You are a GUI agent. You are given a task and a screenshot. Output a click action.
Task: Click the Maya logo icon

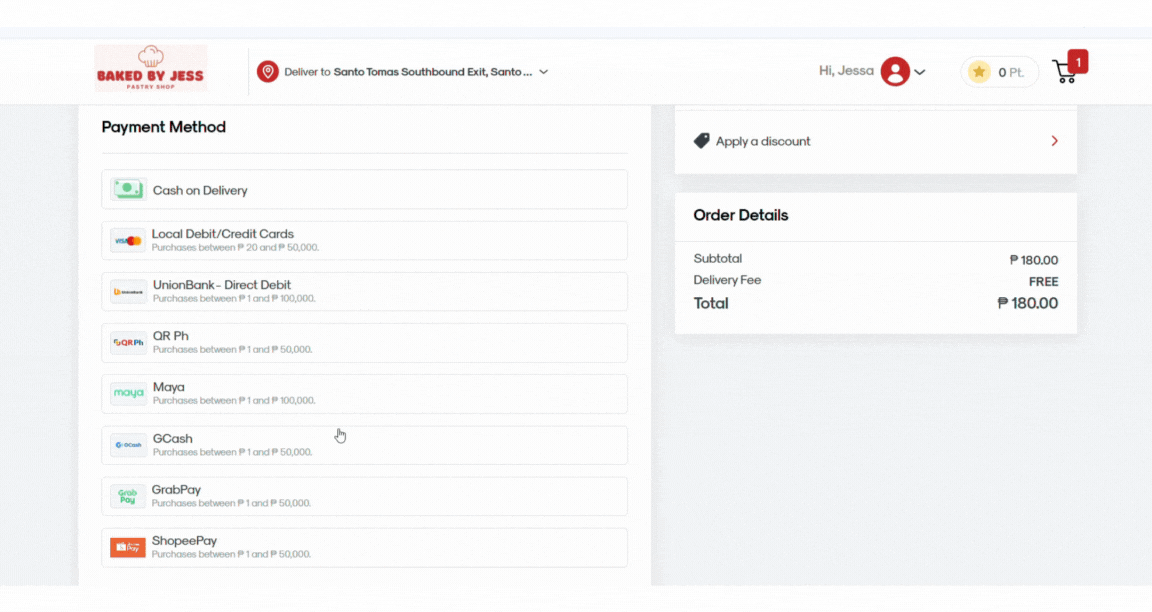[128, 393]
